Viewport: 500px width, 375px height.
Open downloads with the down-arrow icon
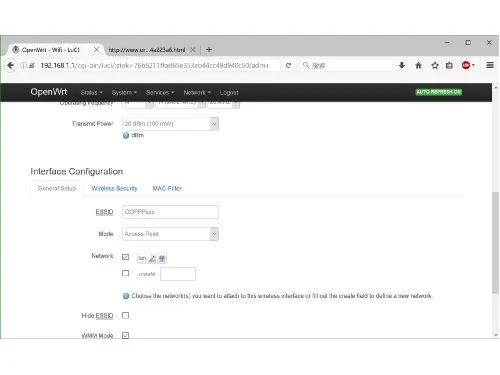tap(402, 65)
